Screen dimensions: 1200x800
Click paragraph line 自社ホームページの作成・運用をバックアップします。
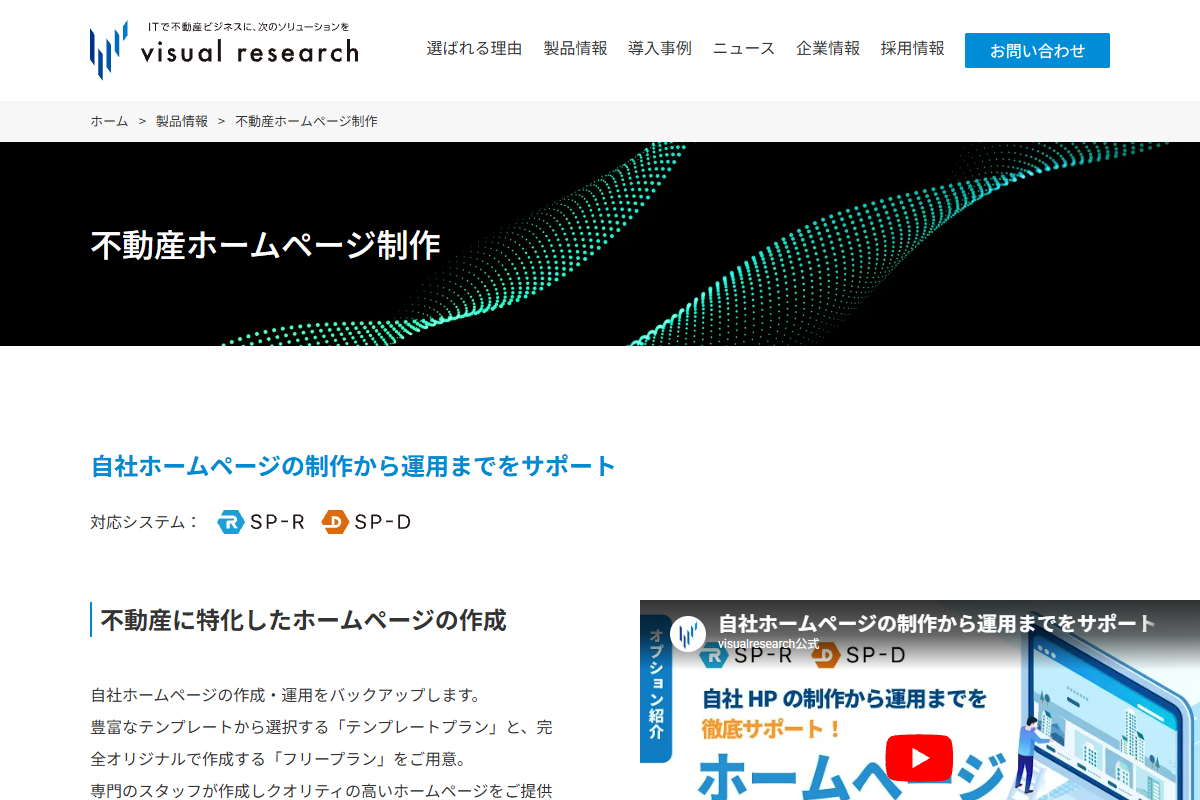click(286, 695)
